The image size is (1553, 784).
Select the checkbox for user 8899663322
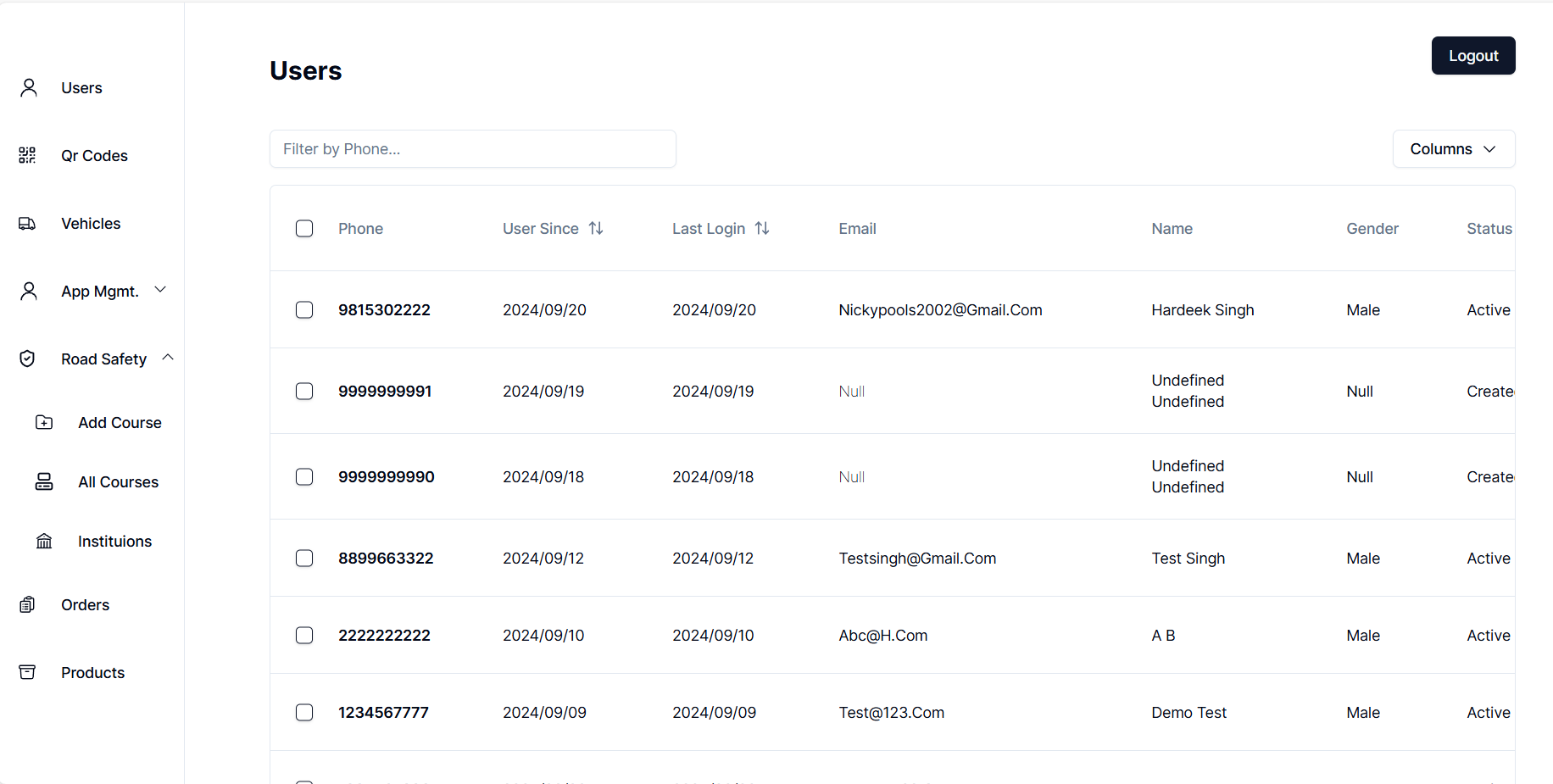304,559
